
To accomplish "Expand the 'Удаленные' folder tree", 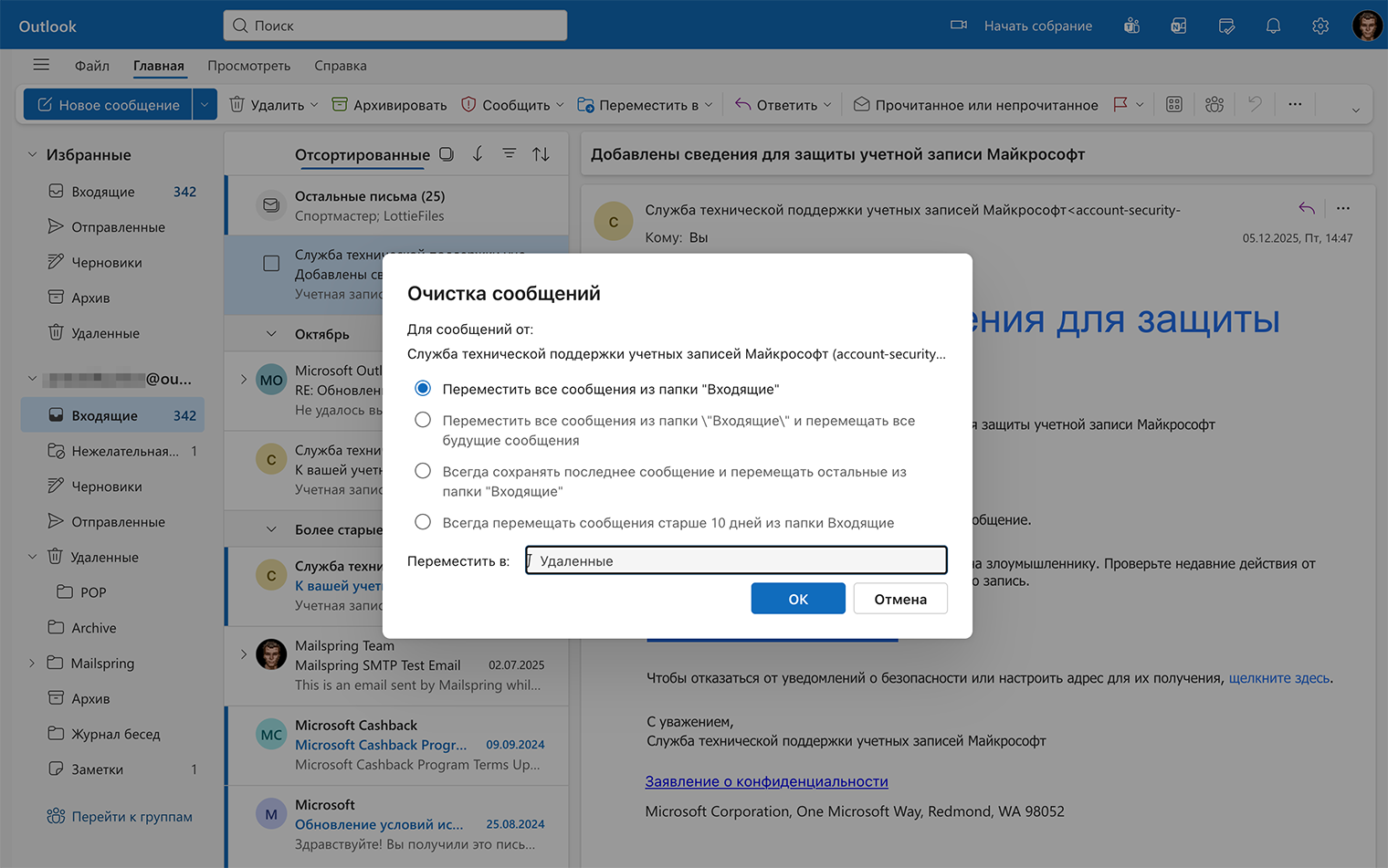I will point(31,556).
